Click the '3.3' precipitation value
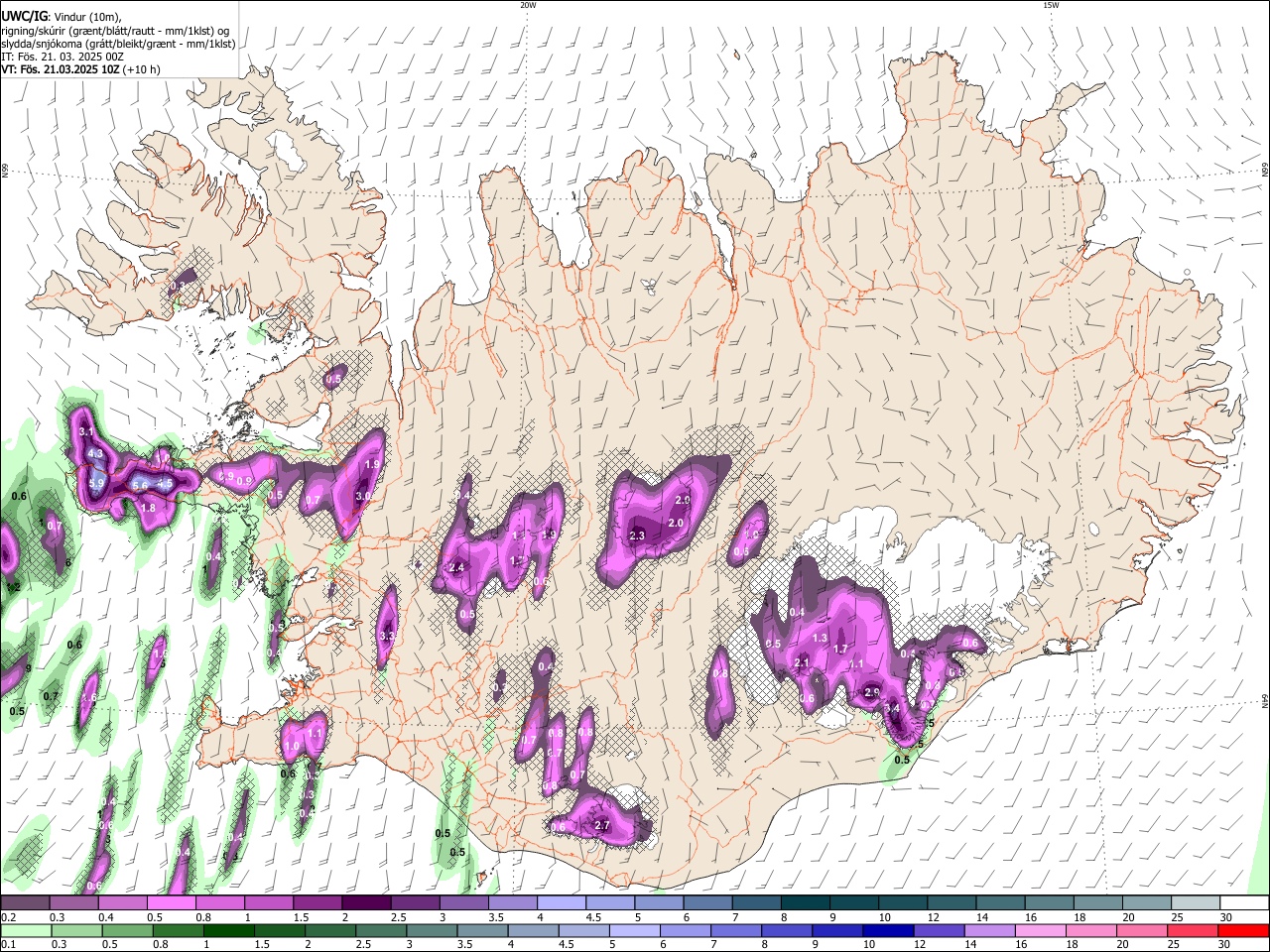The image size is (1270, 952). point(387,636)
